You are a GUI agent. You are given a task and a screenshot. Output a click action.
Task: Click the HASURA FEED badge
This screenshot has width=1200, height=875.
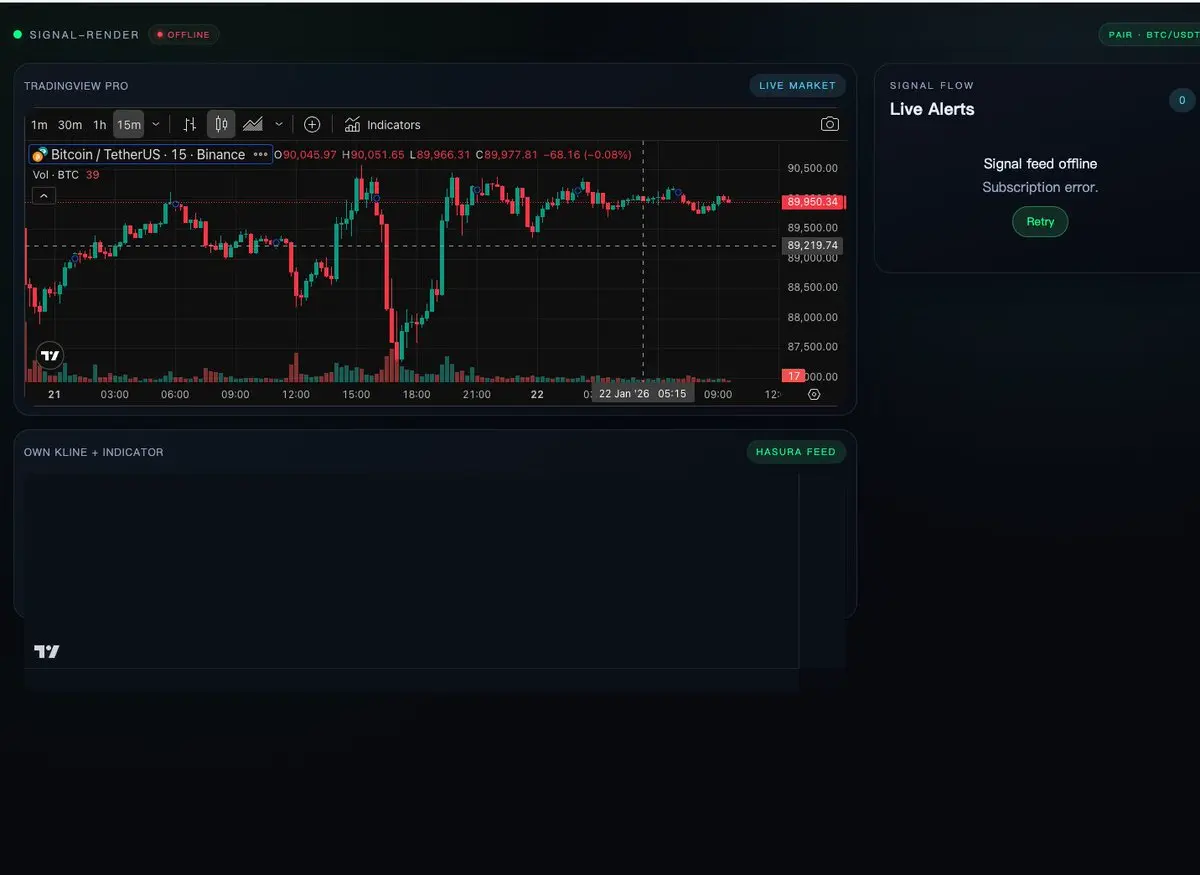(x=795, y=452)
